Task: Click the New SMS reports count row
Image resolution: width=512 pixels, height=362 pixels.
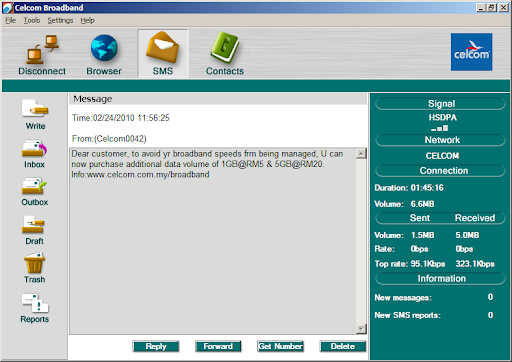Action: click(434, 315)
